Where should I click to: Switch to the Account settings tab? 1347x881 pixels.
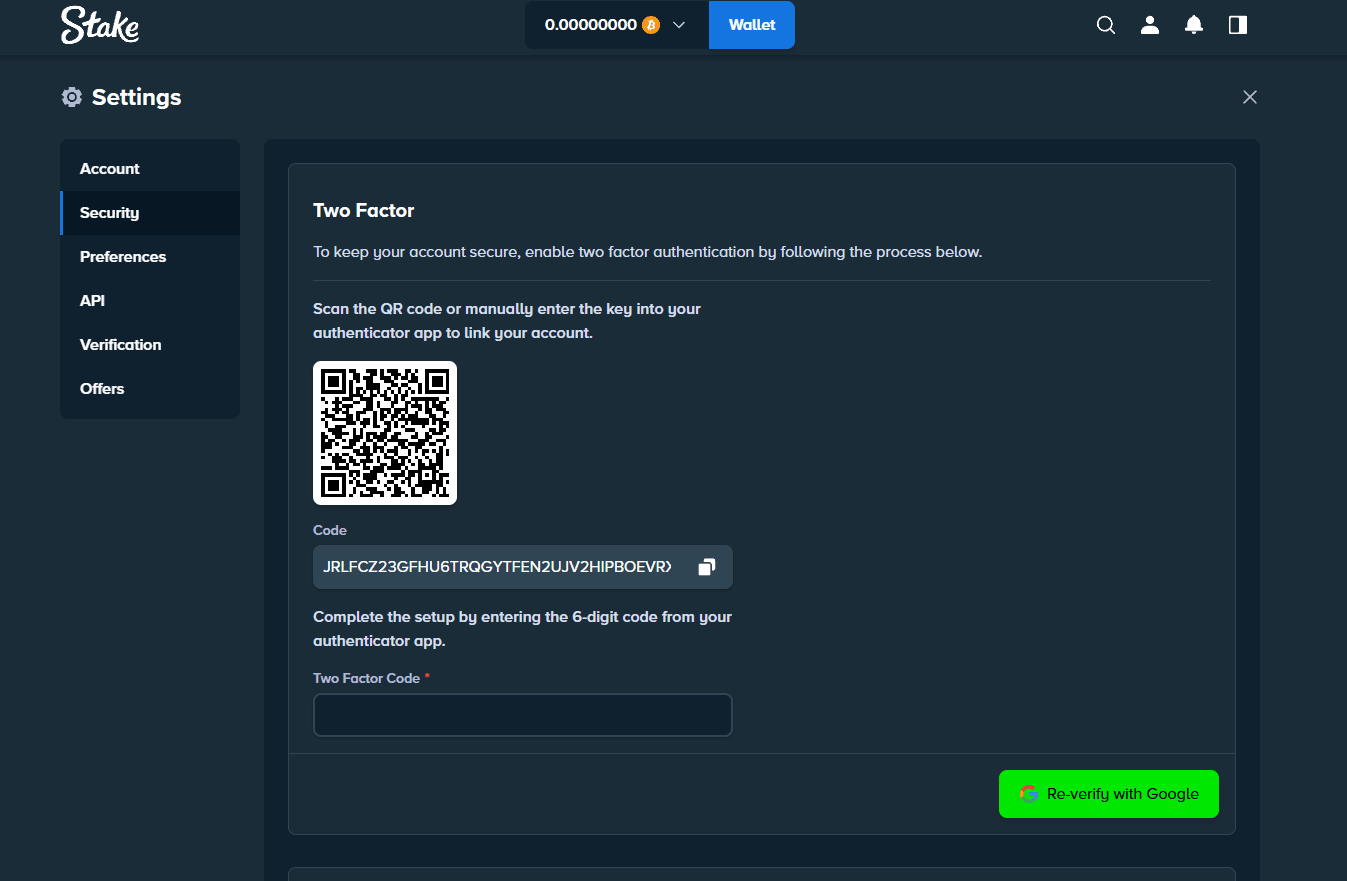pyautogui.click(x=109, y=168)
